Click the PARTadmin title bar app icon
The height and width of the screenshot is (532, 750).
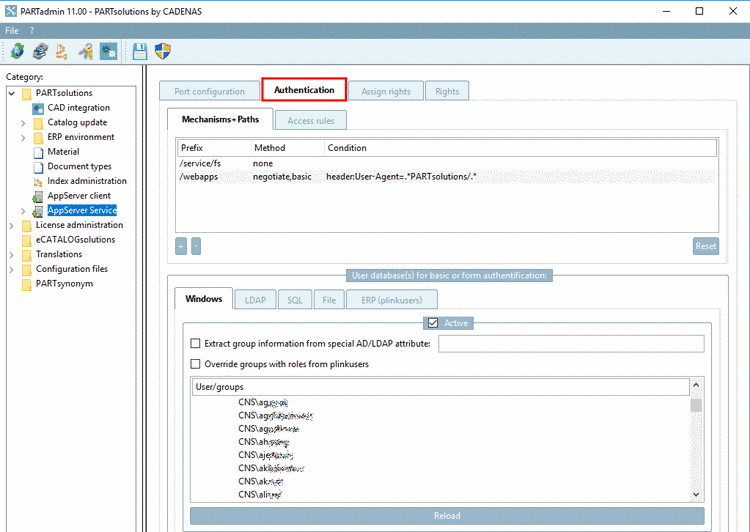(11, 11)
